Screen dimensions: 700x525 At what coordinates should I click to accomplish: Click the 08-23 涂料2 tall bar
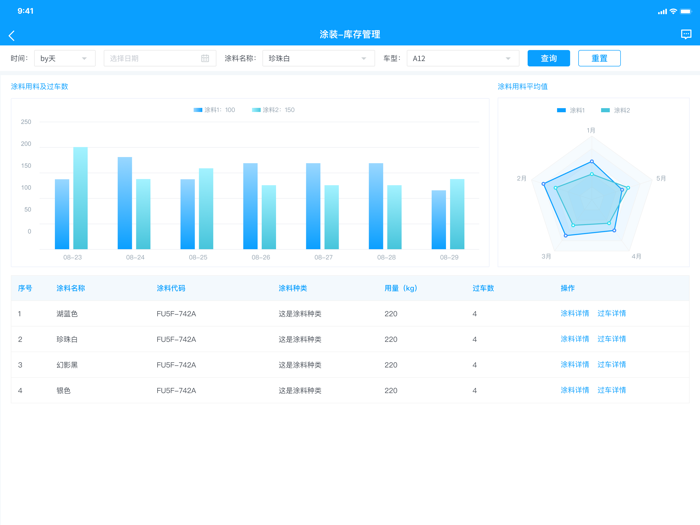click(x=80, y=198)
